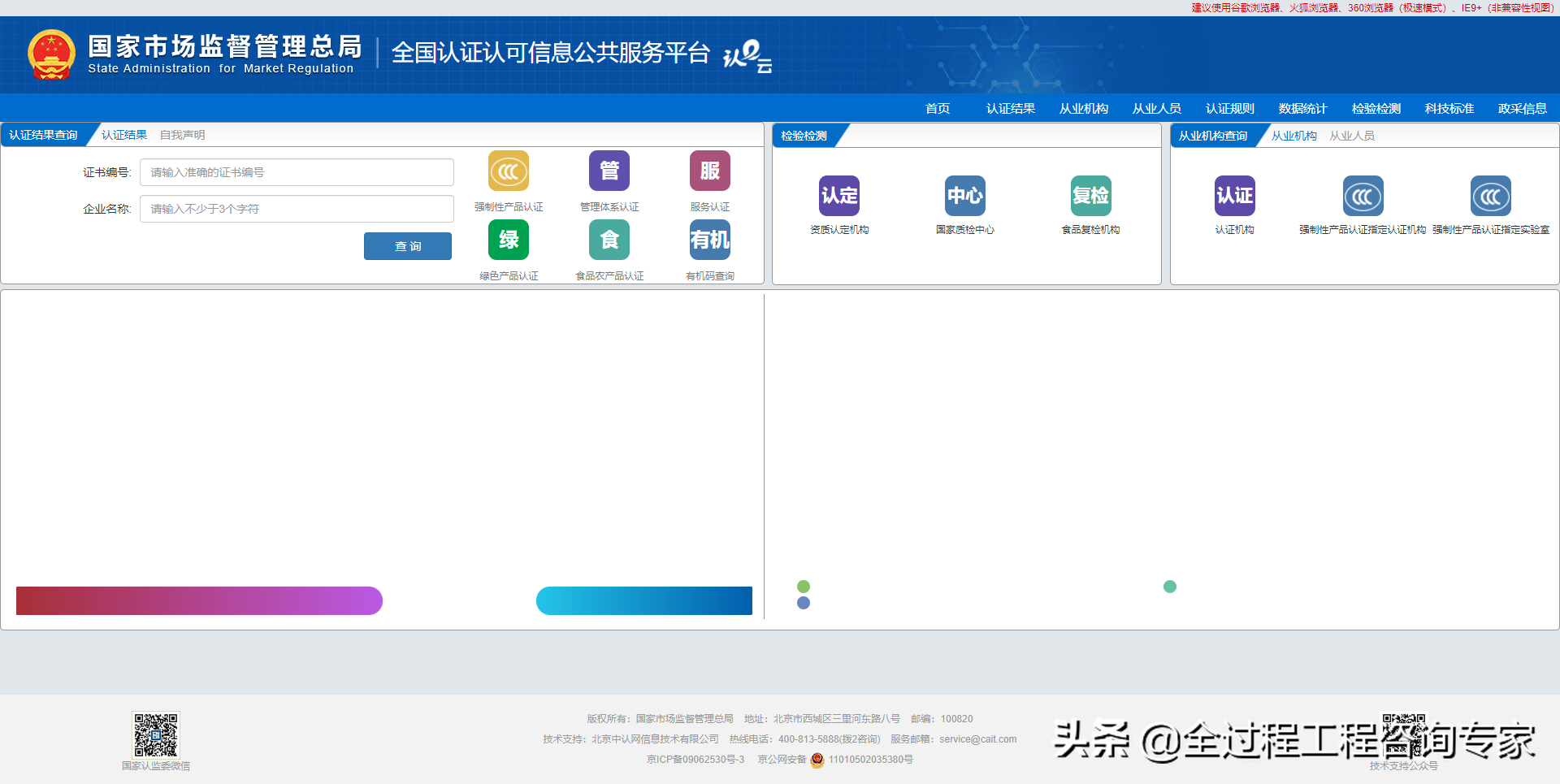The width and height of the screenshot is (1560, 784).
Task: Select the 绿色产品认证 icon
Action: [x=508, y=240]
